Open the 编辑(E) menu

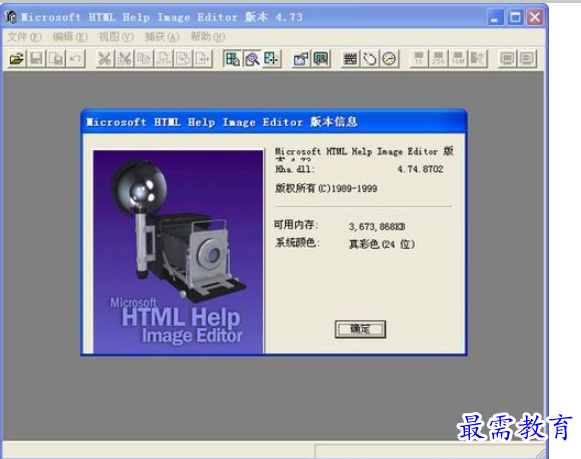(70, 37)
